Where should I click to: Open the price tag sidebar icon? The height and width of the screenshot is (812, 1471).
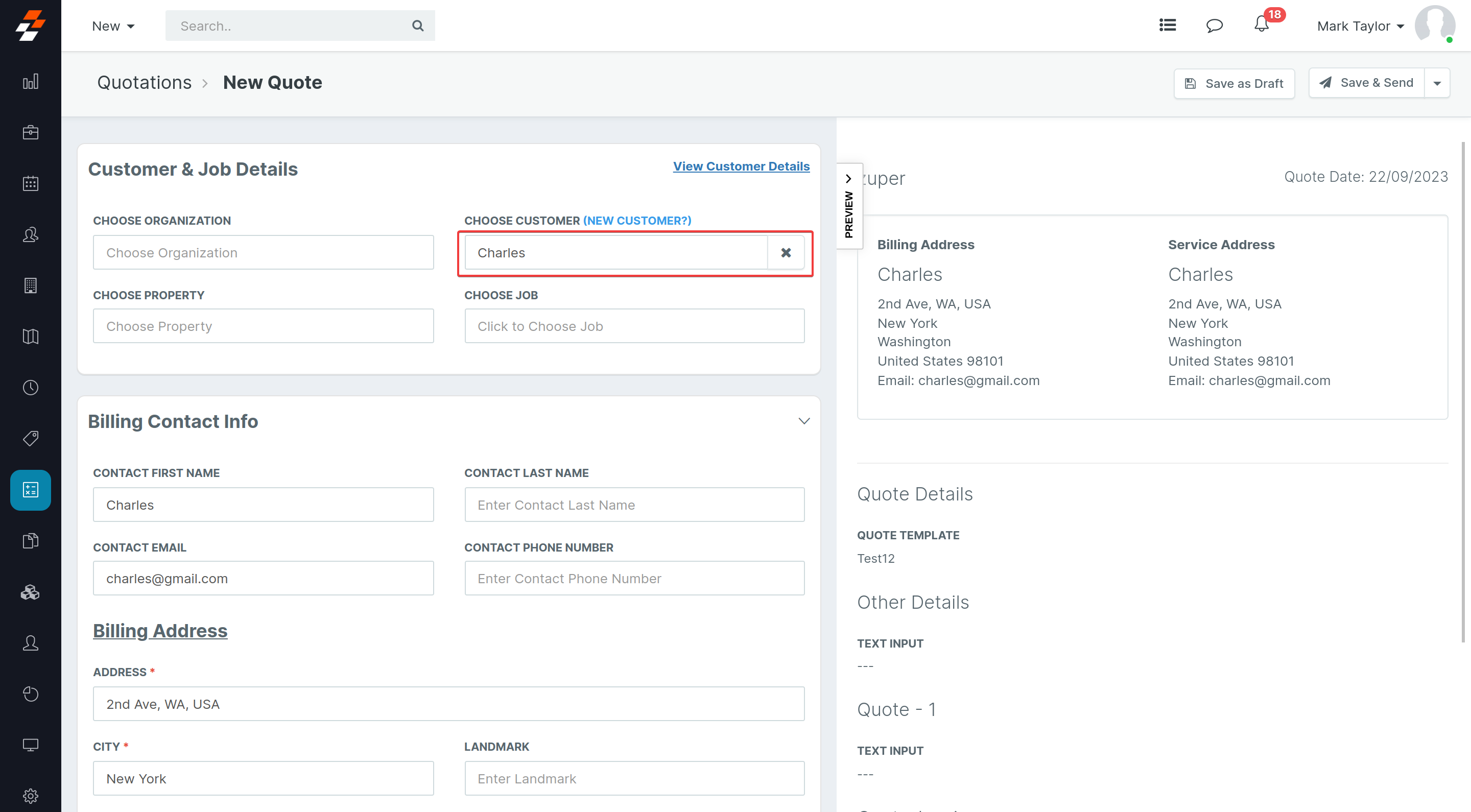[30, 438]
